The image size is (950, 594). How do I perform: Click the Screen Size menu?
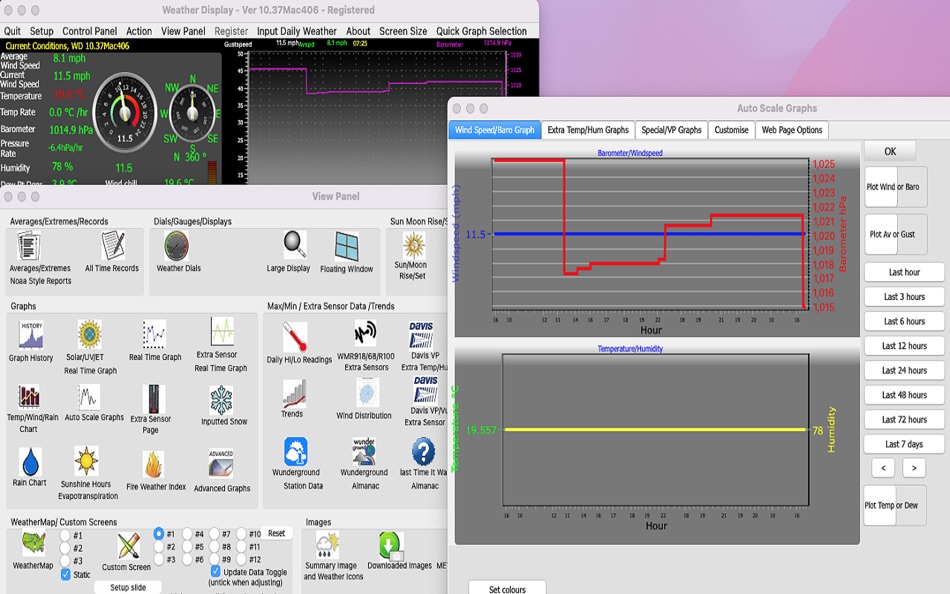[403, 31]
